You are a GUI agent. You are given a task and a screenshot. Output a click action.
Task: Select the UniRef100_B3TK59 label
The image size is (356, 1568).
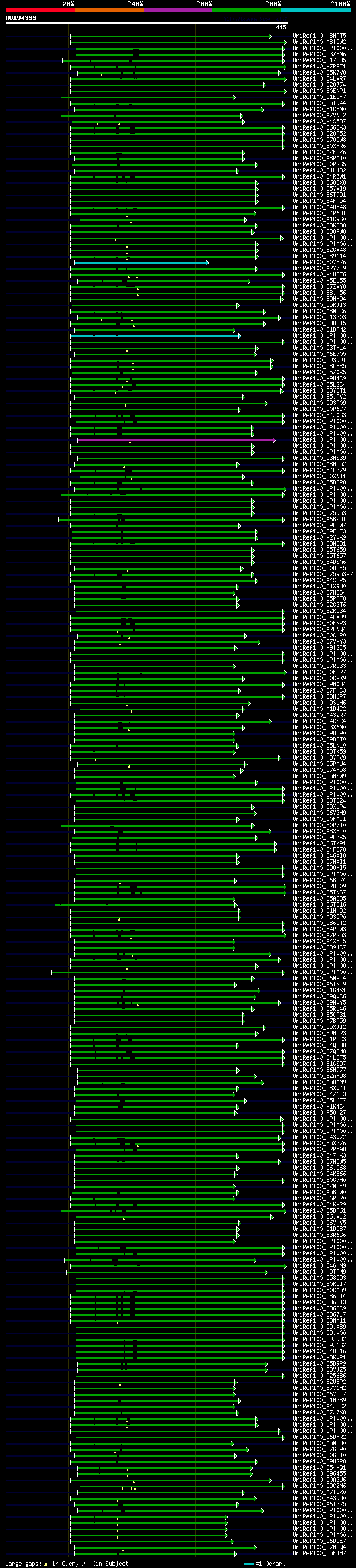(319, 752)
